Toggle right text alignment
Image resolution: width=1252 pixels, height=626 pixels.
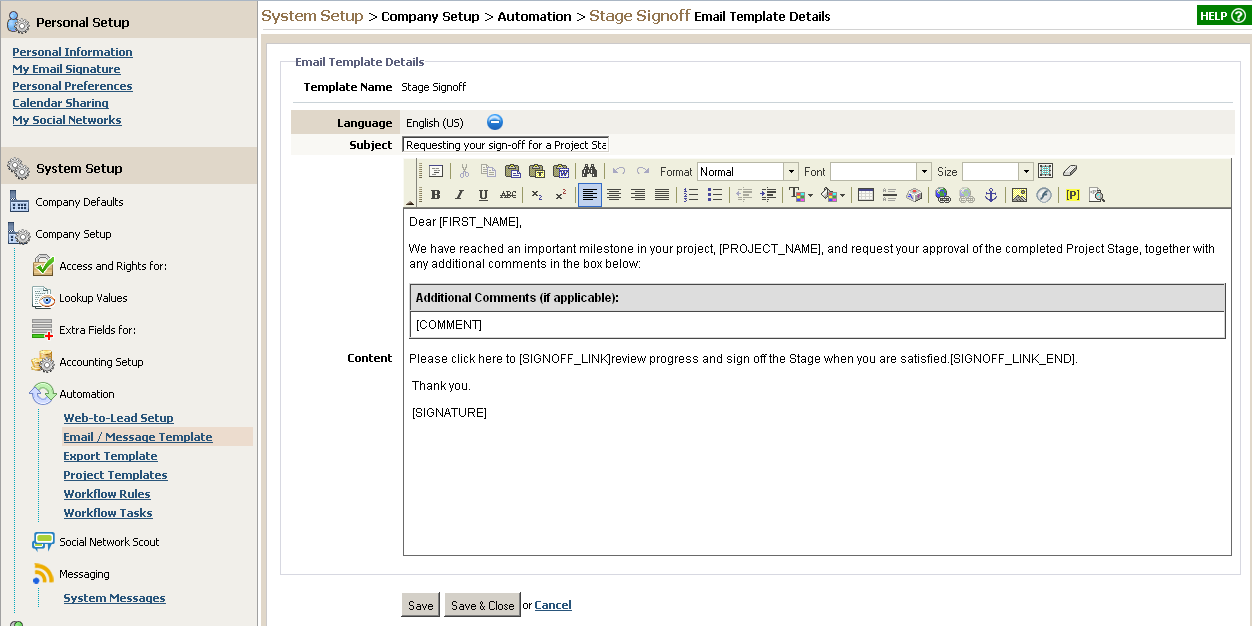tap(638, 195)
